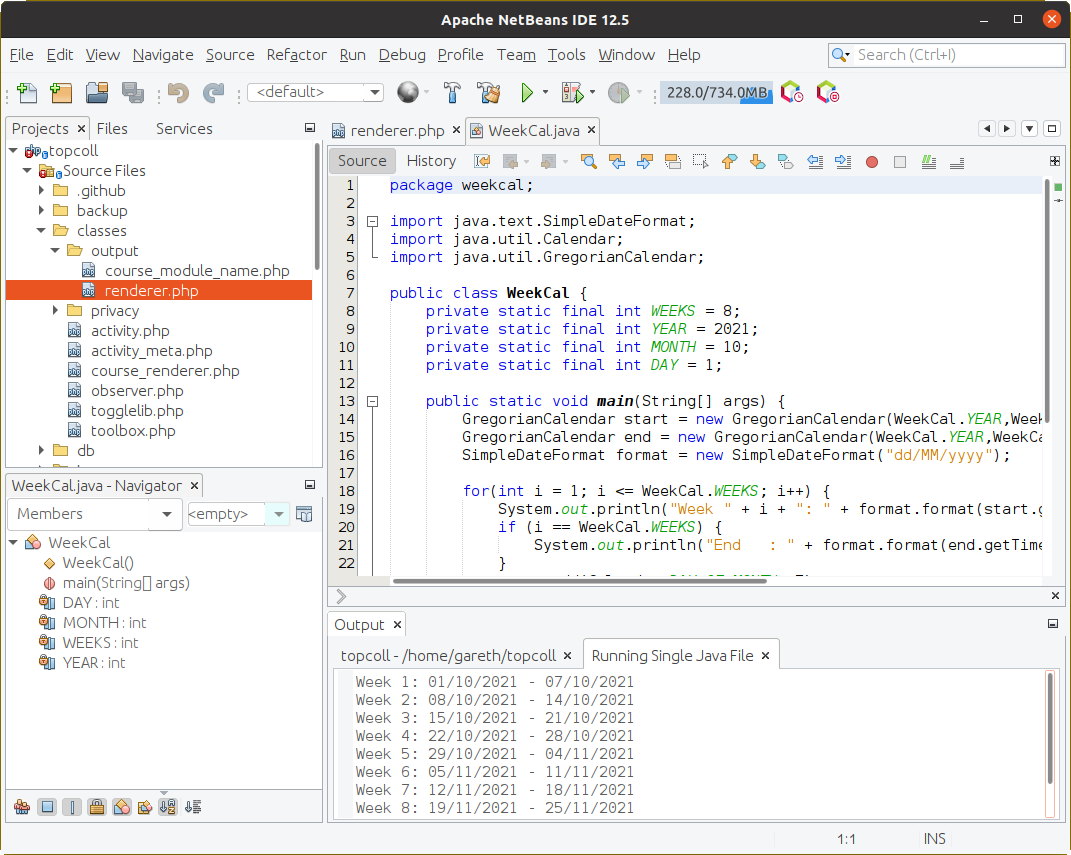This screenshot has height=855, width=1071.
Task: Expand the privacy folder
Action: 55,311
